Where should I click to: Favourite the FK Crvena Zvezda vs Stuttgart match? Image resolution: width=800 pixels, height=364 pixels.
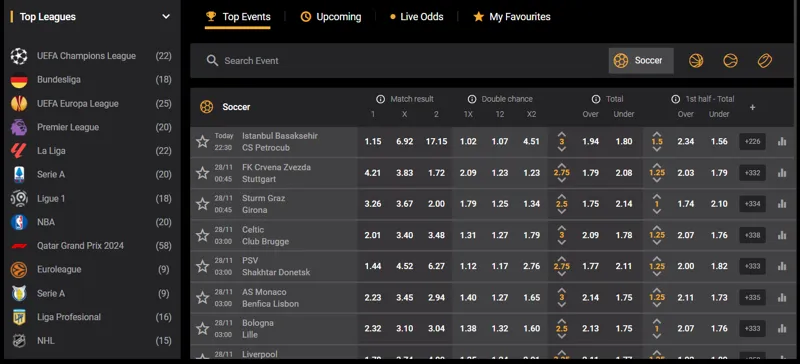203,173
